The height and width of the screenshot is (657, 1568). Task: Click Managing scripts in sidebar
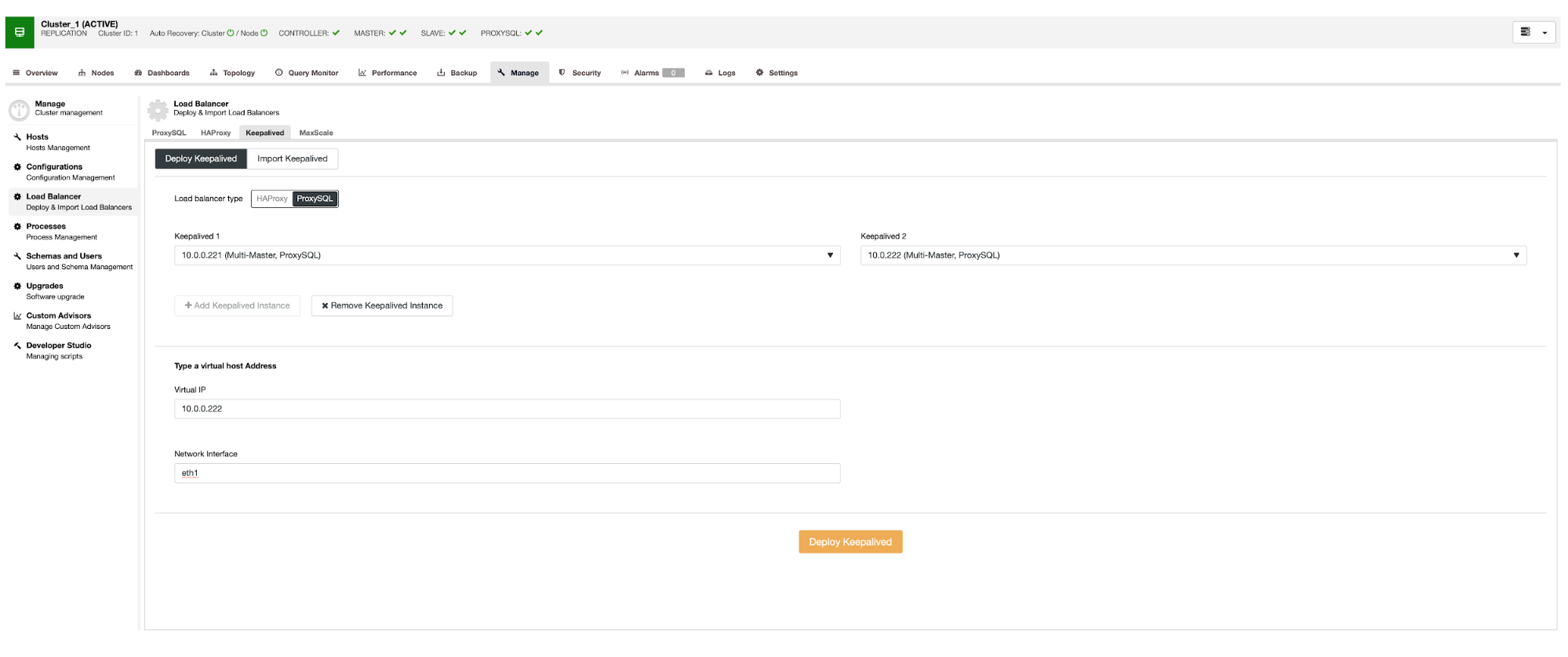tap(54, 356)
